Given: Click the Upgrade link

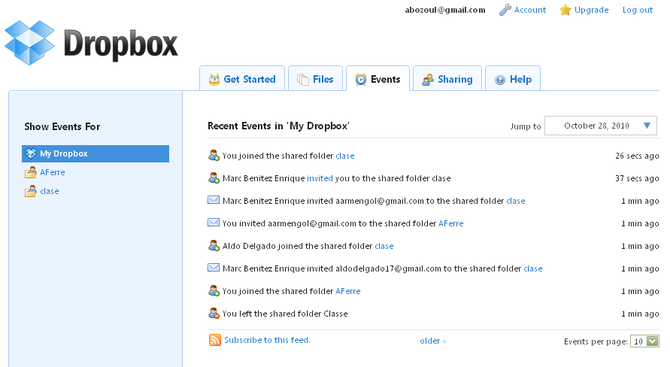Looking at the screenshot, I should (x=591, y=10).
